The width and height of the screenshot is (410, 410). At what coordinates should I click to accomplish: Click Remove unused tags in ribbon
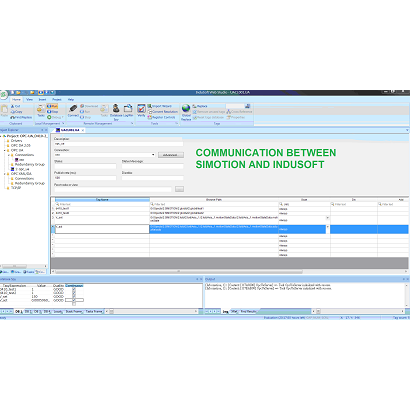(209, 112)
